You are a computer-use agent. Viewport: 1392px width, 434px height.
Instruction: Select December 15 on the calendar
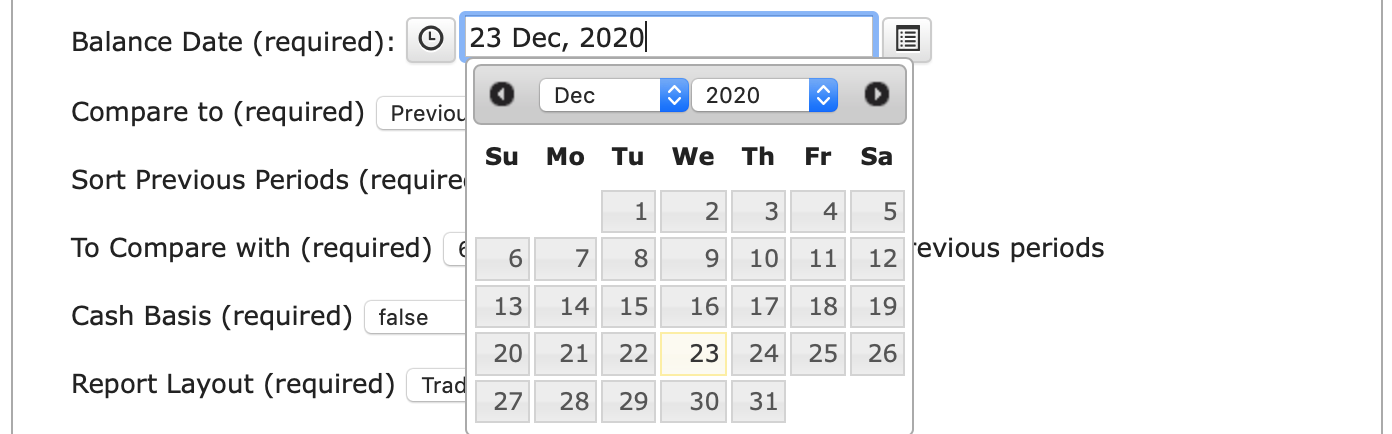pos(629,306)
